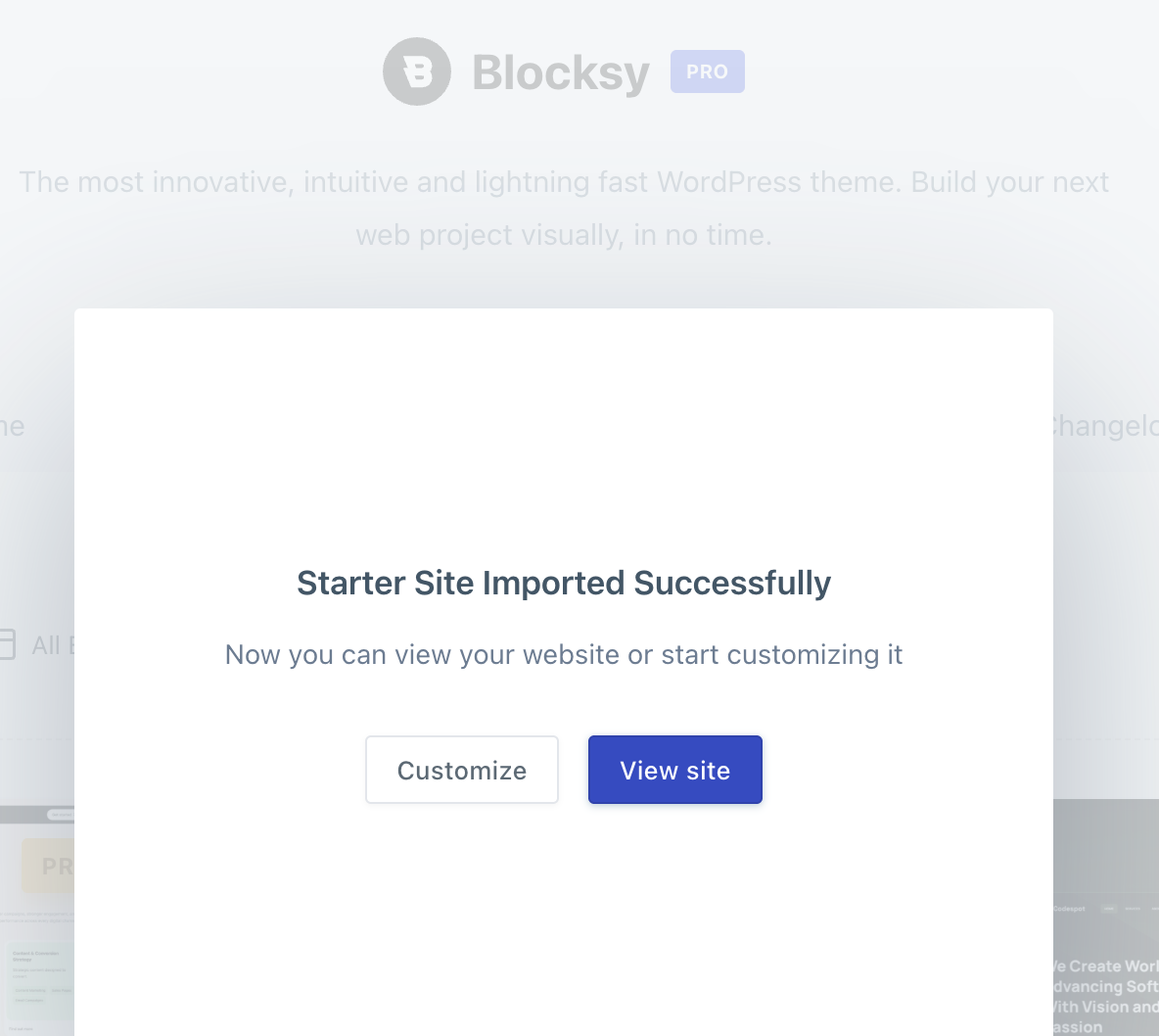
Task: Click the View site button
Action: [x=674, y=770]
